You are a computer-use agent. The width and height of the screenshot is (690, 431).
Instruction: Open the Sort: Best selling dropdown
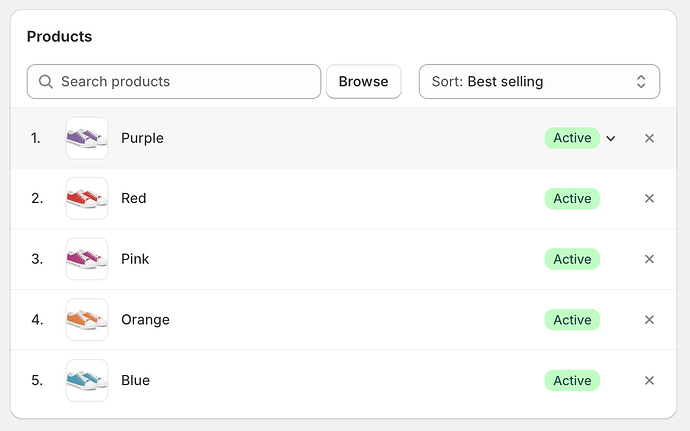[539, 82]
